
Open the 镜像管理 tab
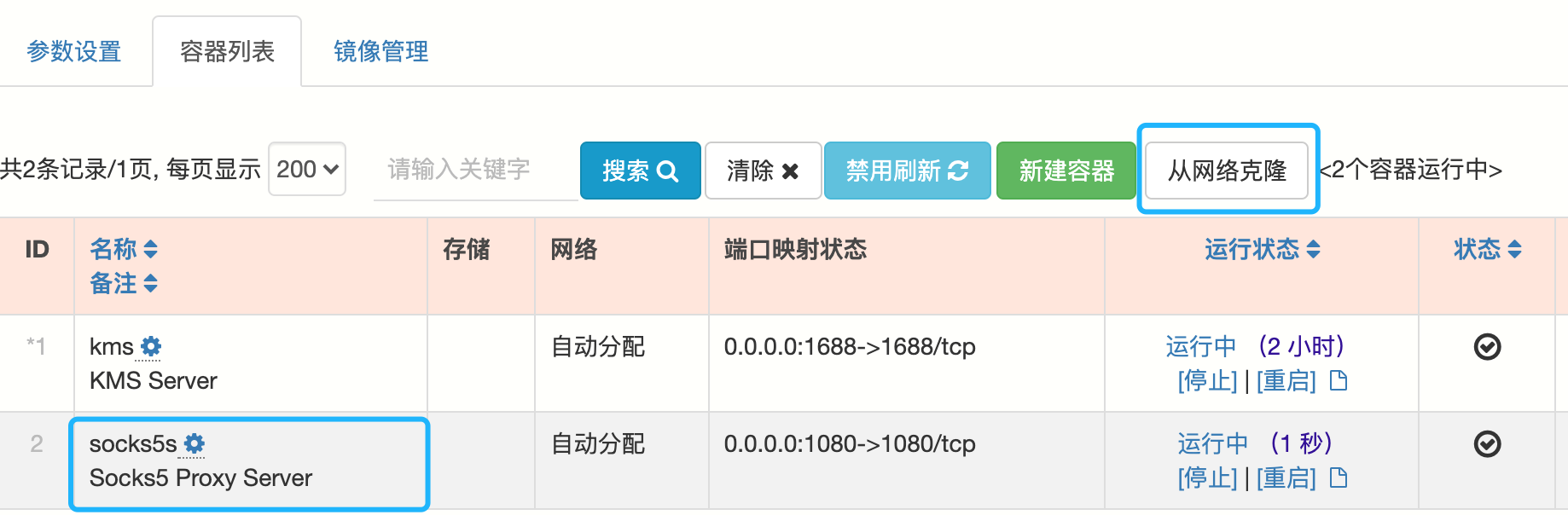[x=380, y=51]
